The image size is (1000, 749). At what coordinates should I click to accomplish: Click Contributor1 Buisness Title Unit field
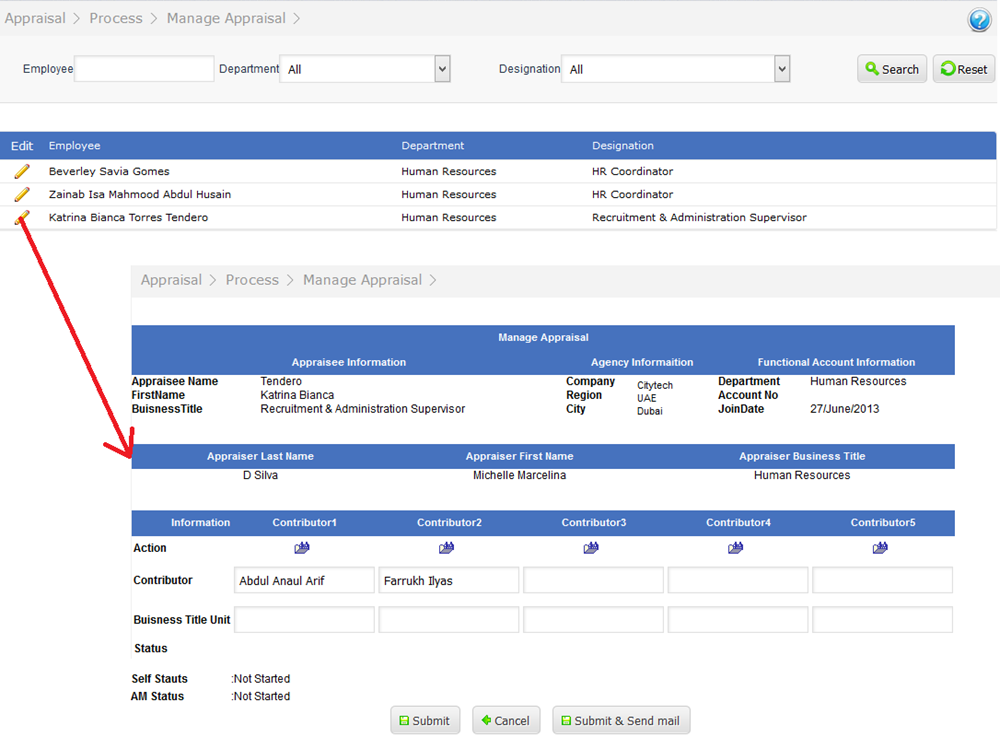click(x=304, y=619)
